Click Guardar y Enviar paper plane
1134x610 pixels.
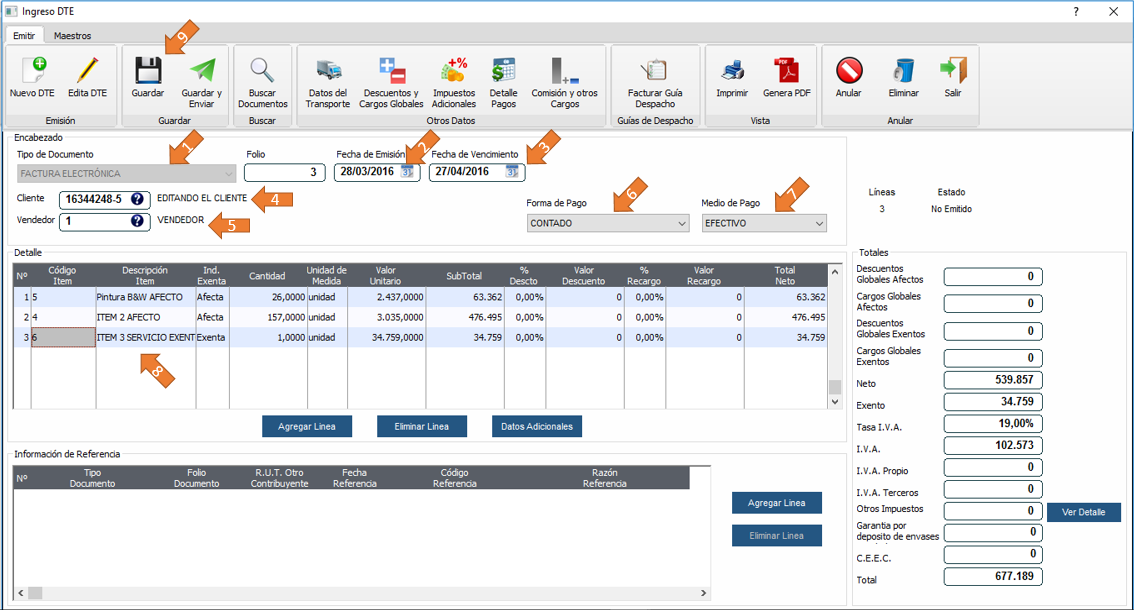tap(202, 71)
